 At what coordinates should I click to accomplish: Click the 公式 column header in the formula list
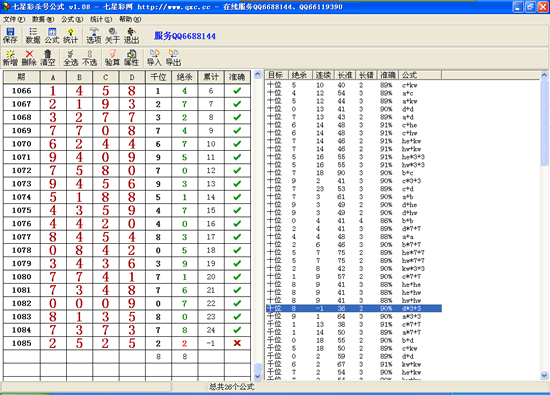[x=420, y=75]
